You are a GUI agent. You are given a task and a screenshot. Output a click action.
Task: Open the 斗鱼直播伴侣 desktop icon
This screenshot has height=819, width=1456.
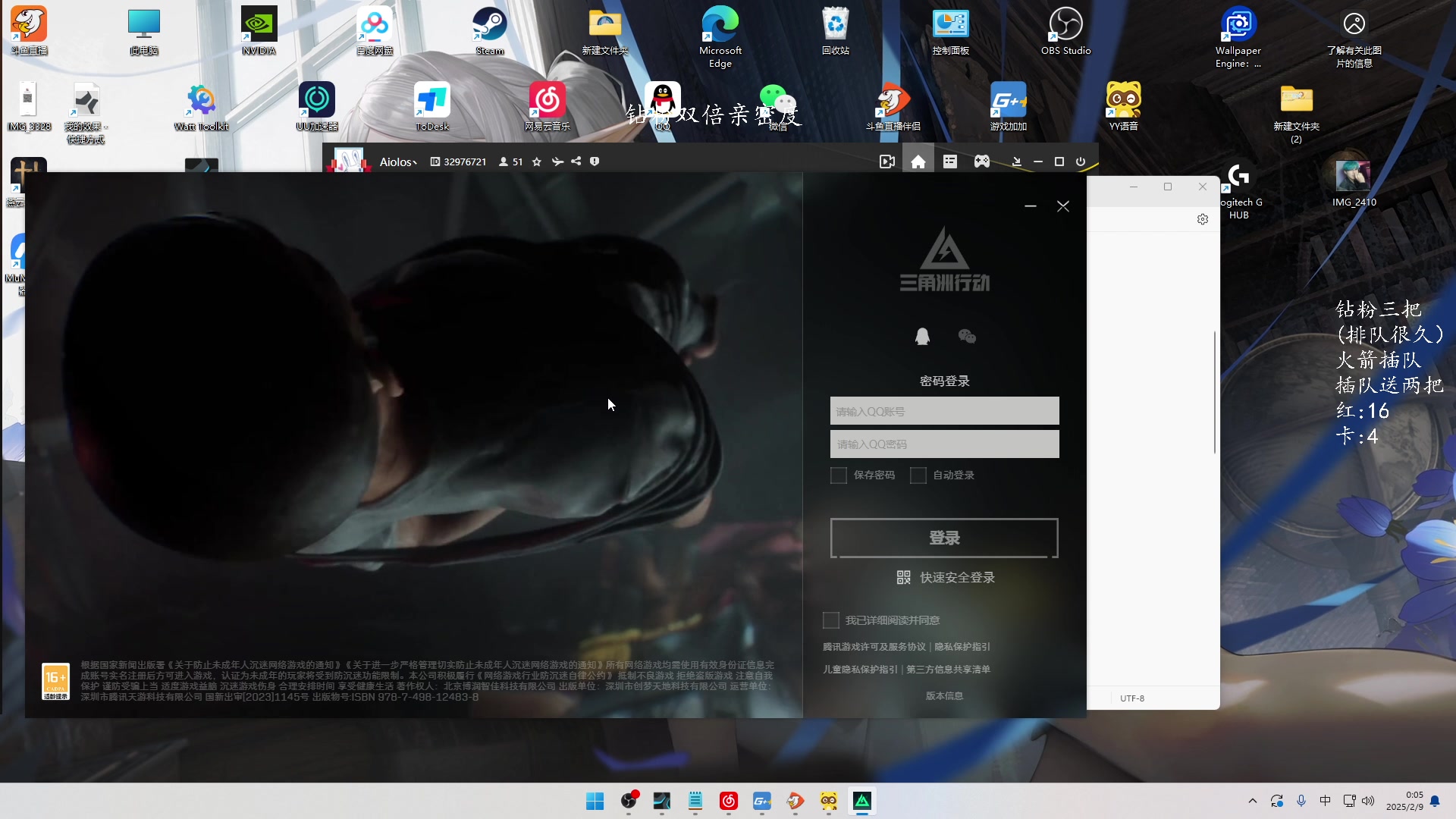893,107
